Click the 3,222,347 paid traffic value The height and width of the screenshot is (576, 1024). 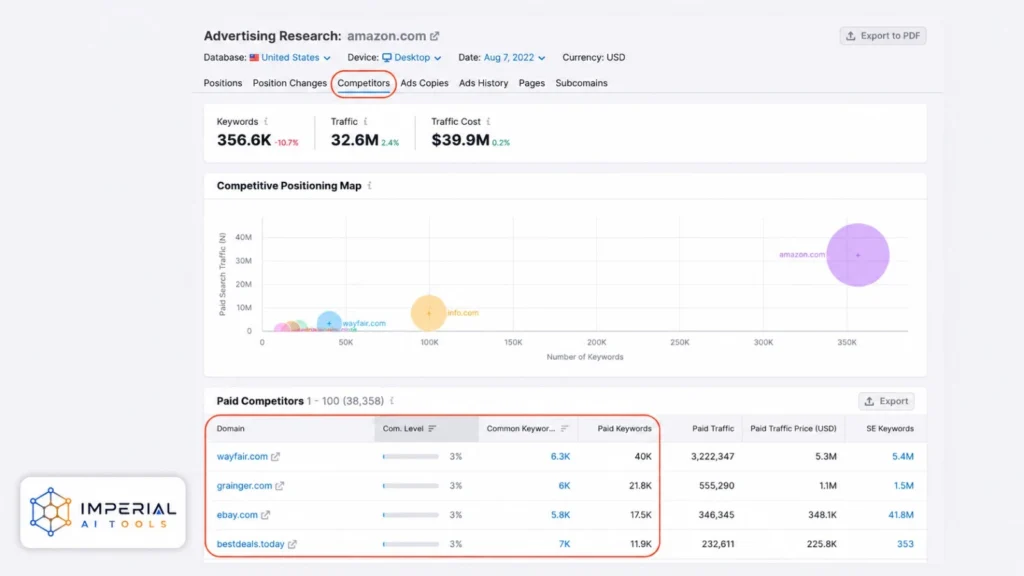(x=712, y=456)
